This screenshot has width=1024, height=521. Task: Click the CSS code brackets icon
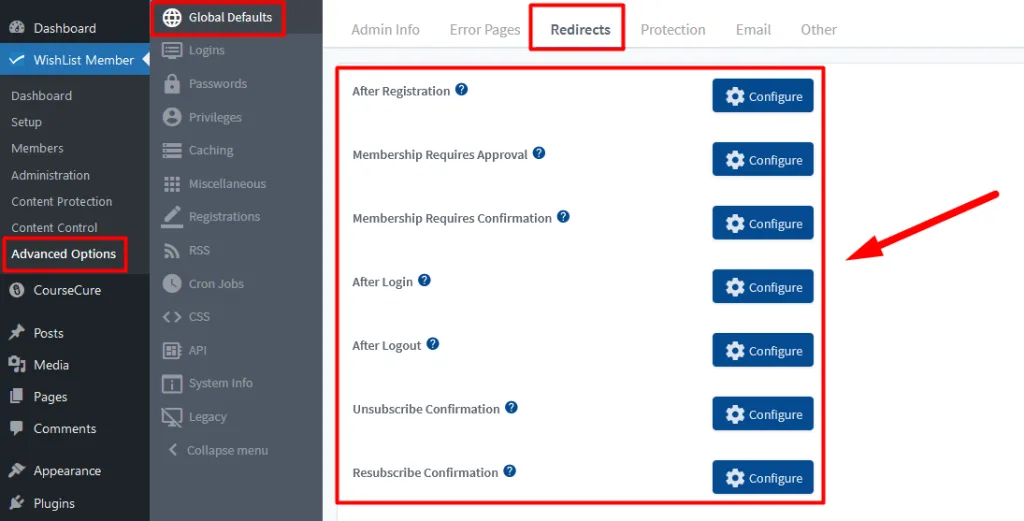[x=172, y=317]
